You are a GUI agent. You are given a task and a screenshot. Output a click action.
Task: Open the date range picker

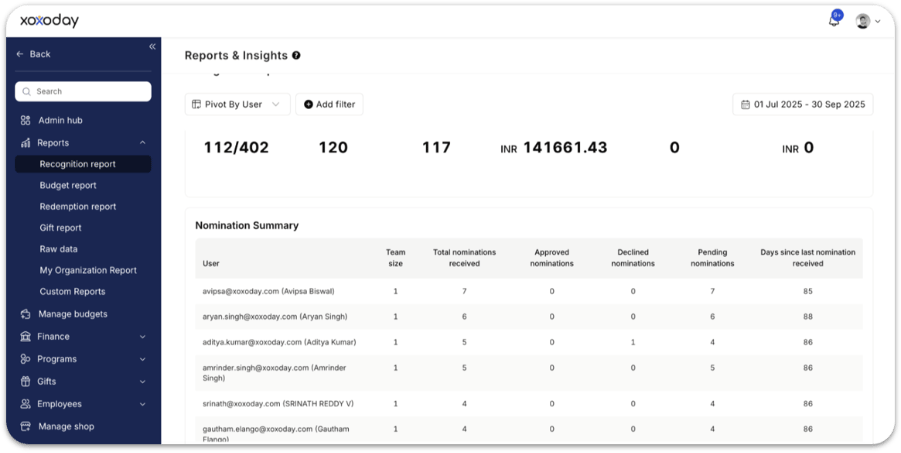click(x=803, y=104)
